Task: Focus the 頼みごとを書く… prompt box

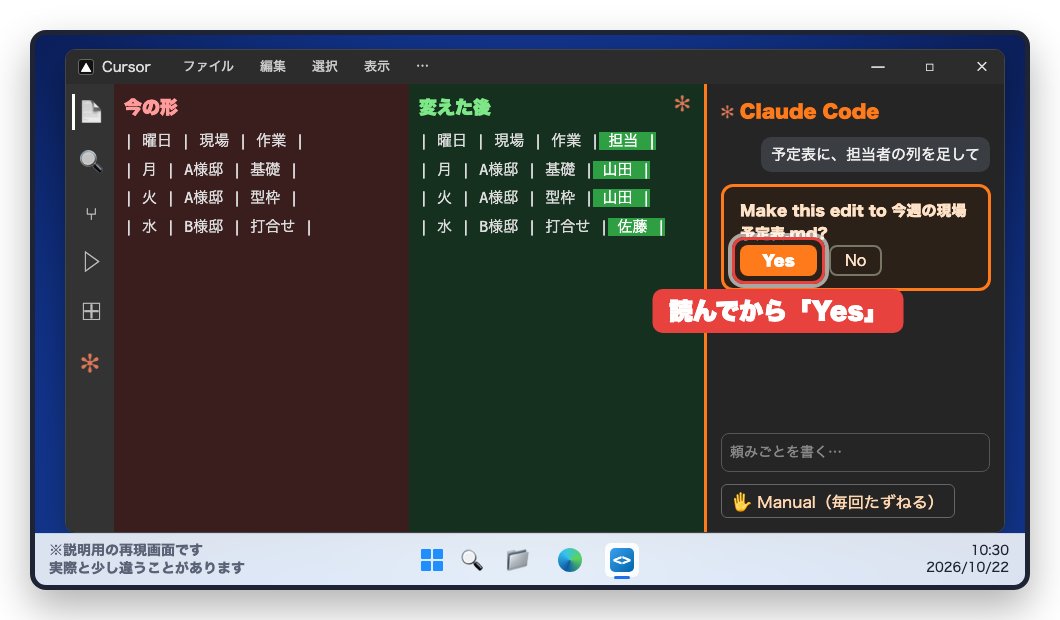Action: [x=855, y=452]
